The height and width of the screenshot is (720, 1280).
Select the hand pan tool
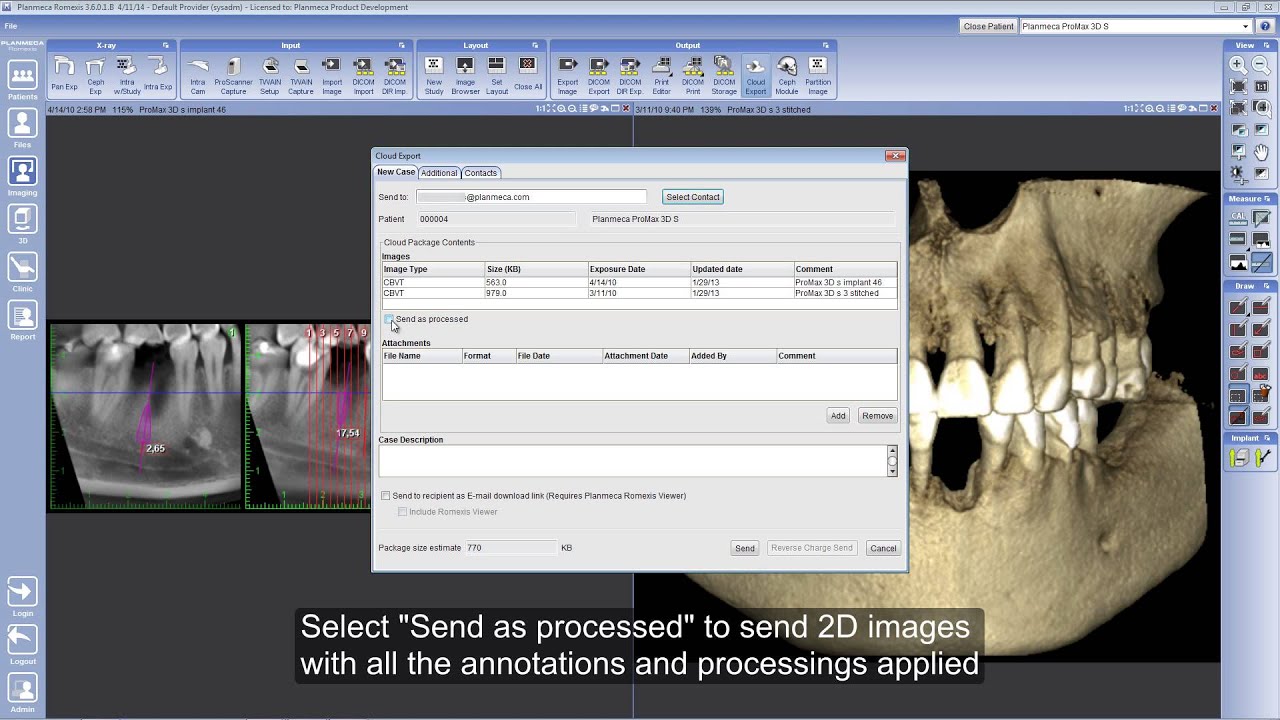pos(1261,152)
